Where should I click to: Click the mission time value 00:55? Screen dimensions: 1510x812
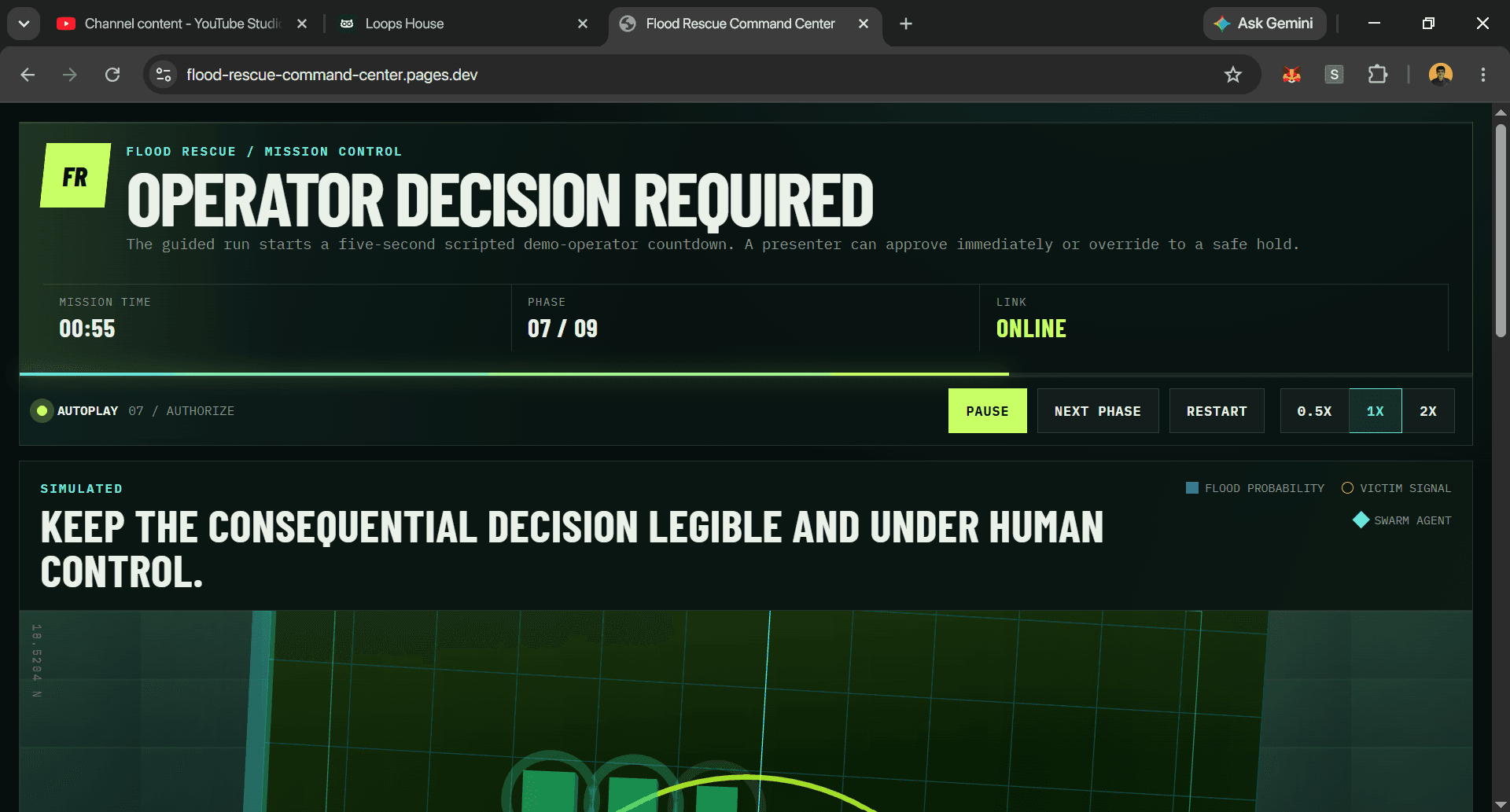point(87,329)
